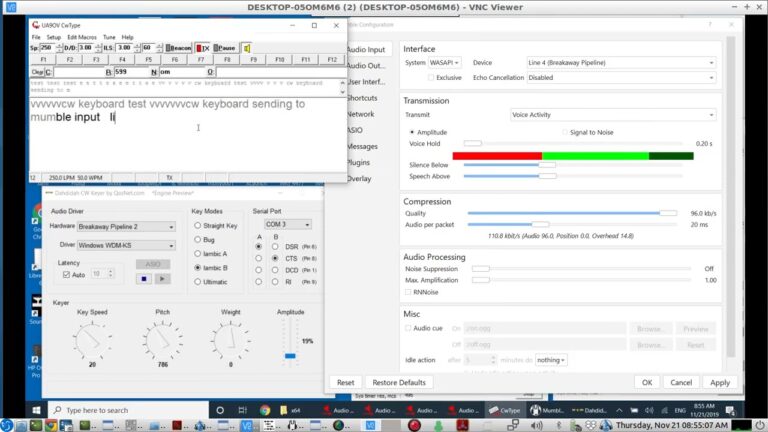Viewport: 768px width, 432px height.
Task: Select the Ultimatic key mode
Action: pos(197,282)
